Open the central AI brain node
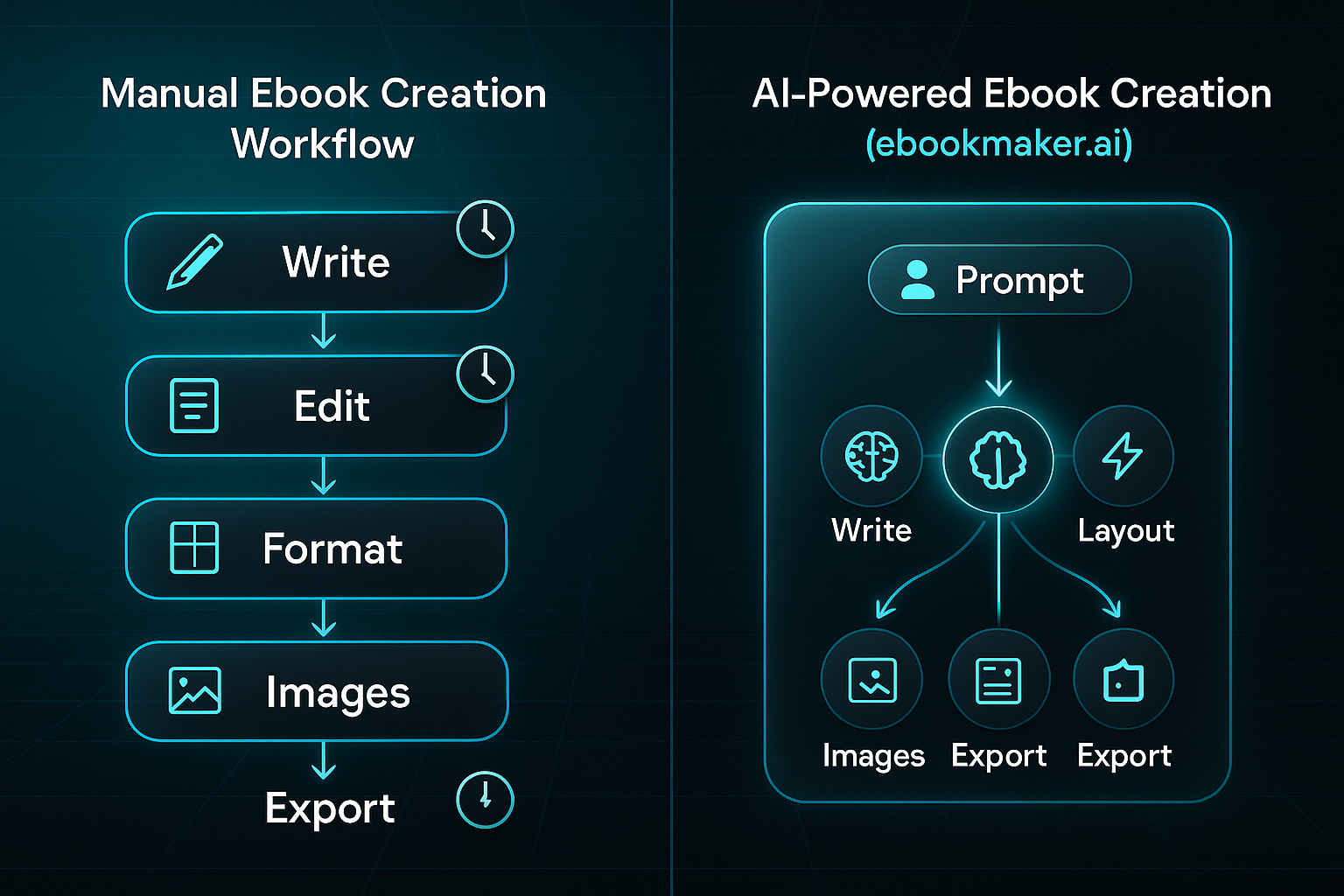This screenshot has width=1344, height=896. (x=997, y=461)
